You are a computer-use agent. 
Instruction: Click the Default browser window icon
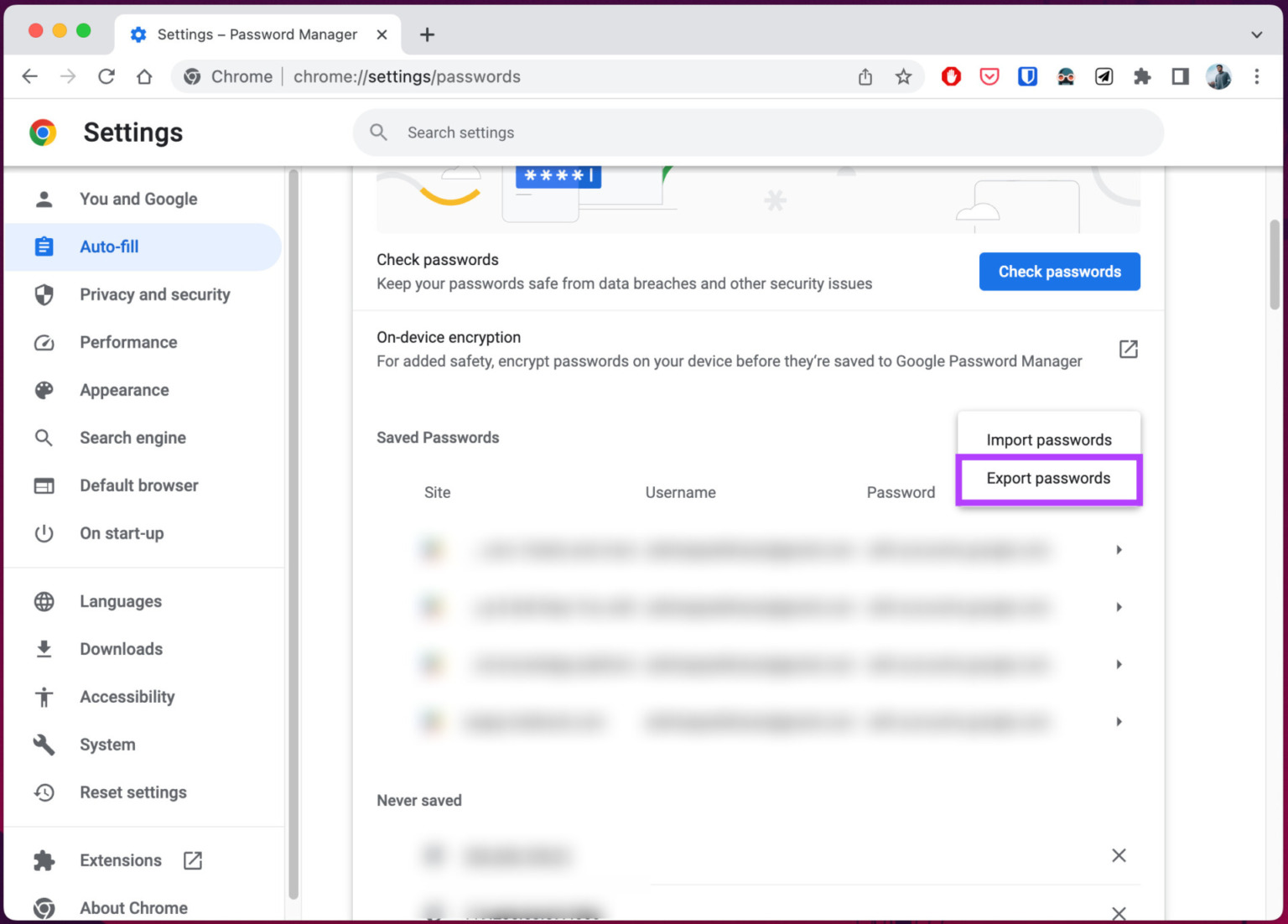43,485
